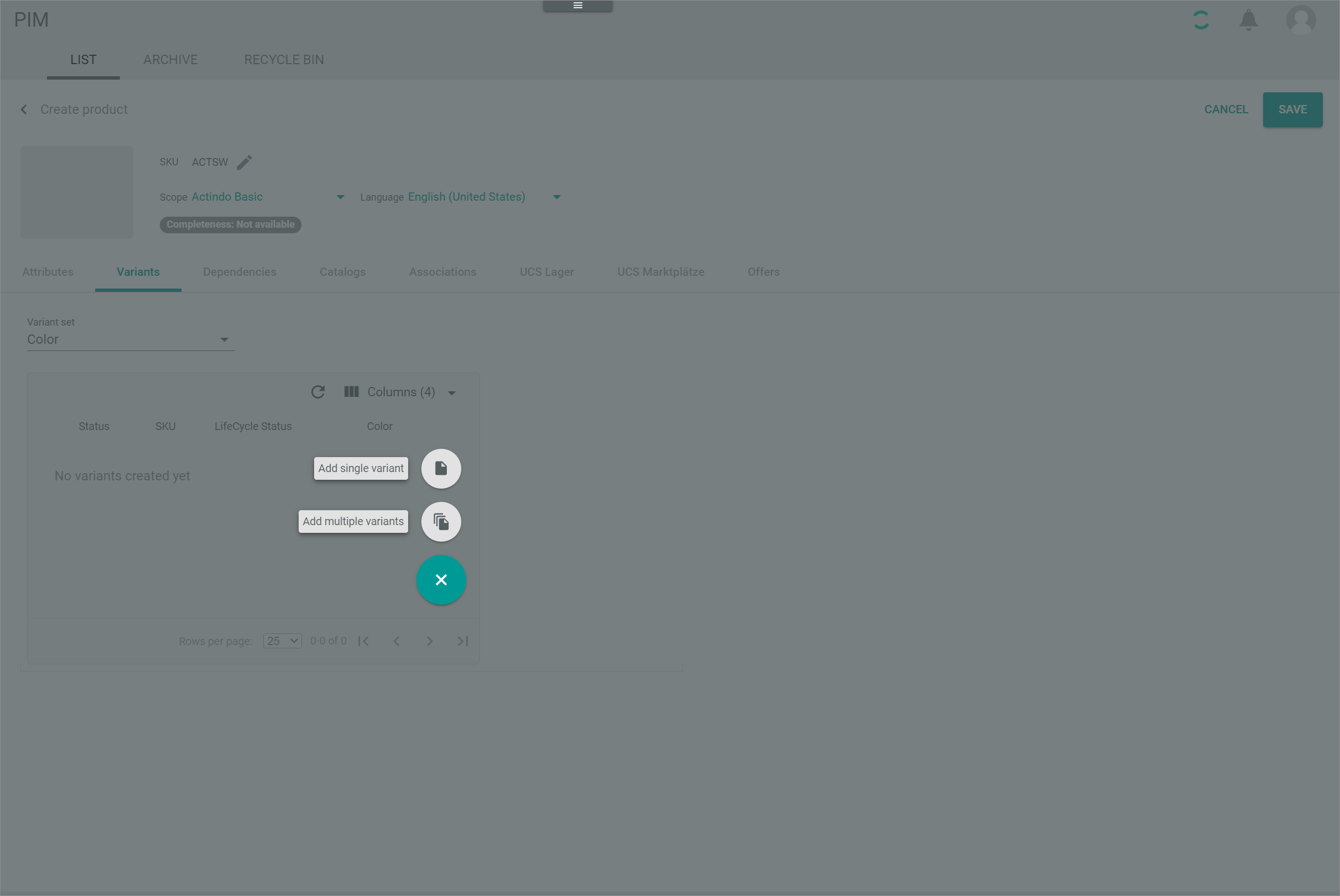Click the CANCEL button
The width and height of the screenshot is (1340, 896).
click(x=1226, y=109)
